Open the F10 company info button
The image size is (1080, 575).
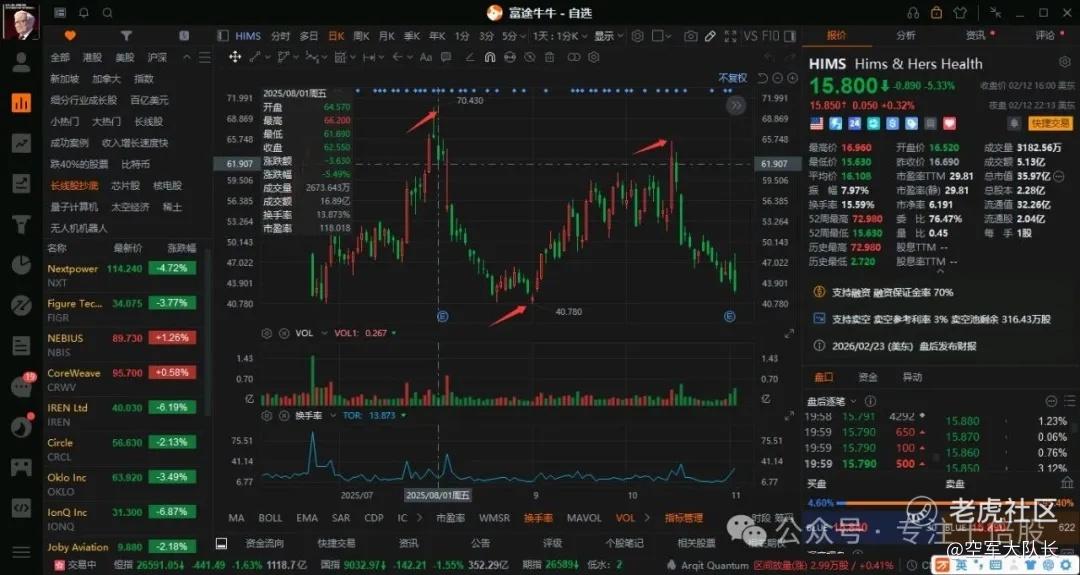click(x=771, y=36)
